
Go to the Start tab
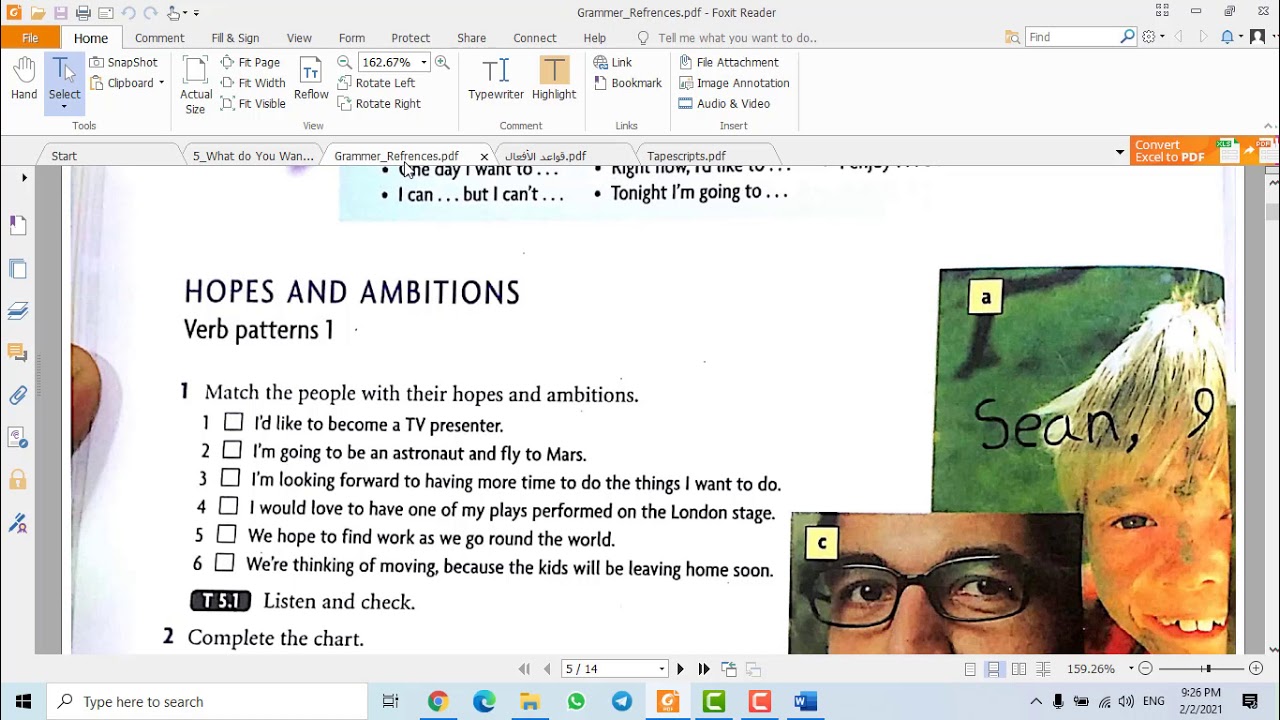pos(64,156)
